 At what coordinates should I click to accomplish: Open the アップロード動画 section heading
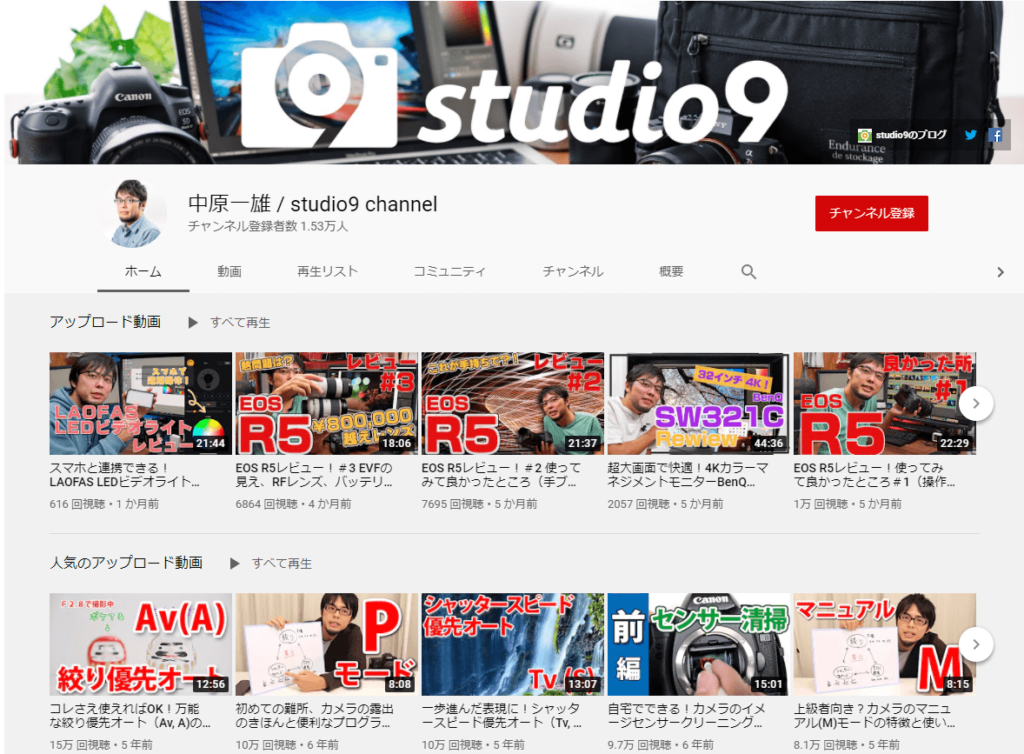(x=105, y=322)
